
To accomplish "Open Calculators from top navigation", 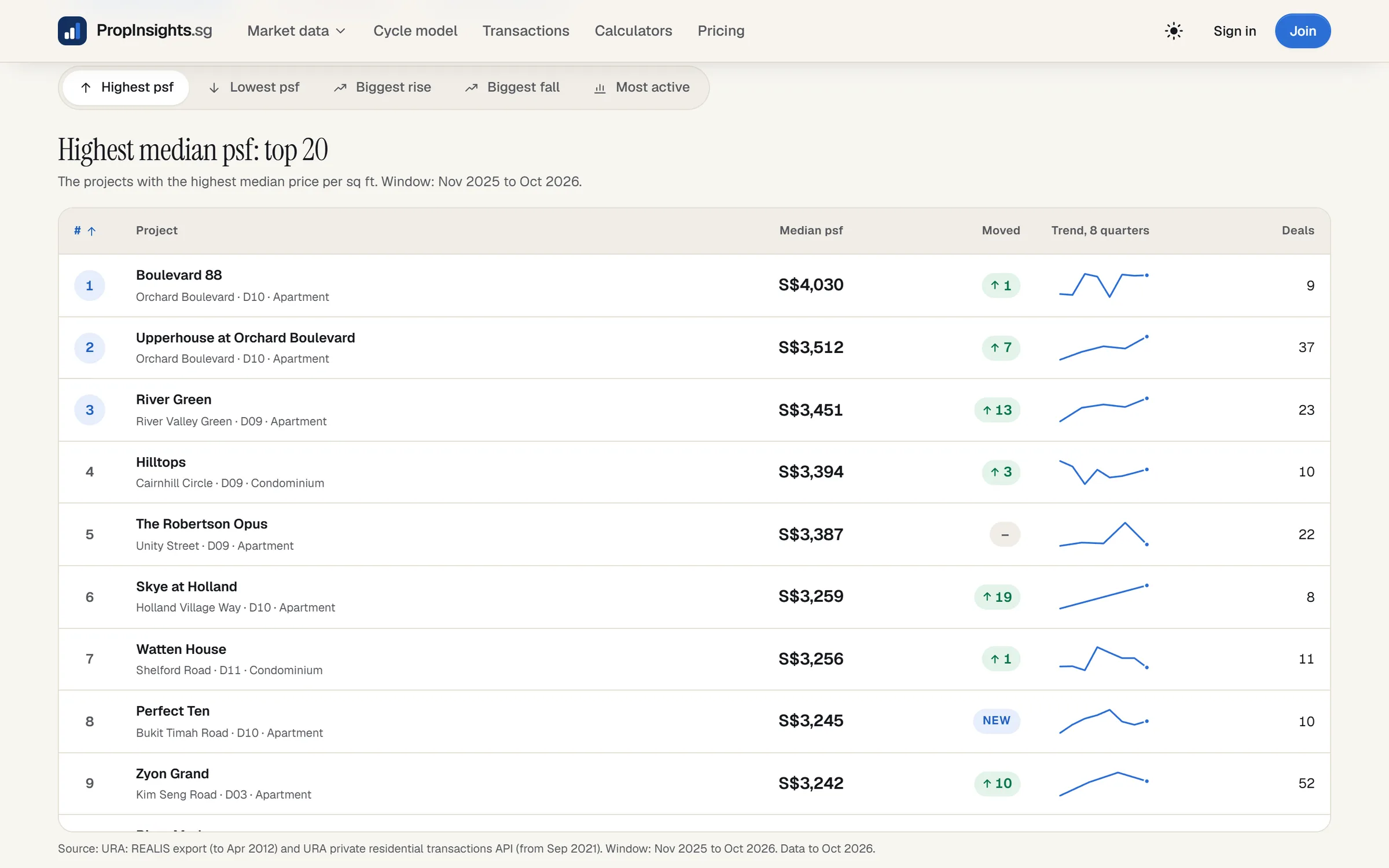I will pyautogui.click(x=633, y=31).
